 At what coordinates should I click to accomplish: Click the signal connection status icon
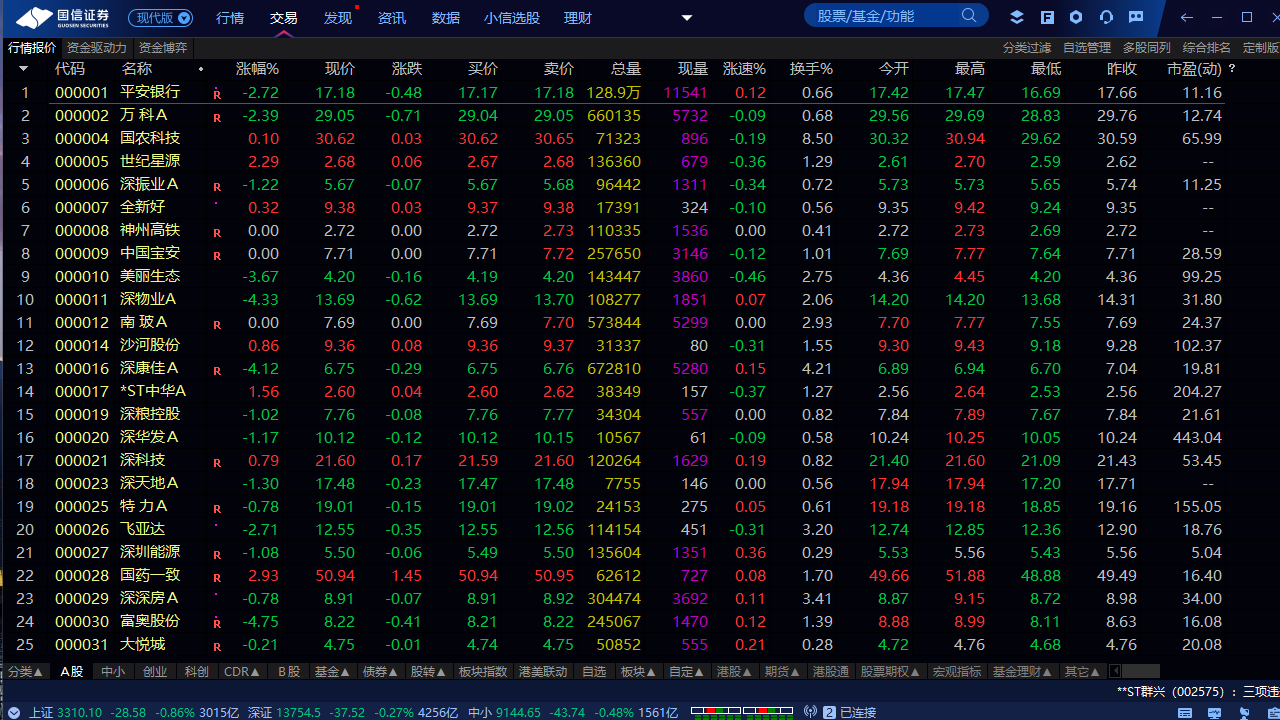pos(810,712)
